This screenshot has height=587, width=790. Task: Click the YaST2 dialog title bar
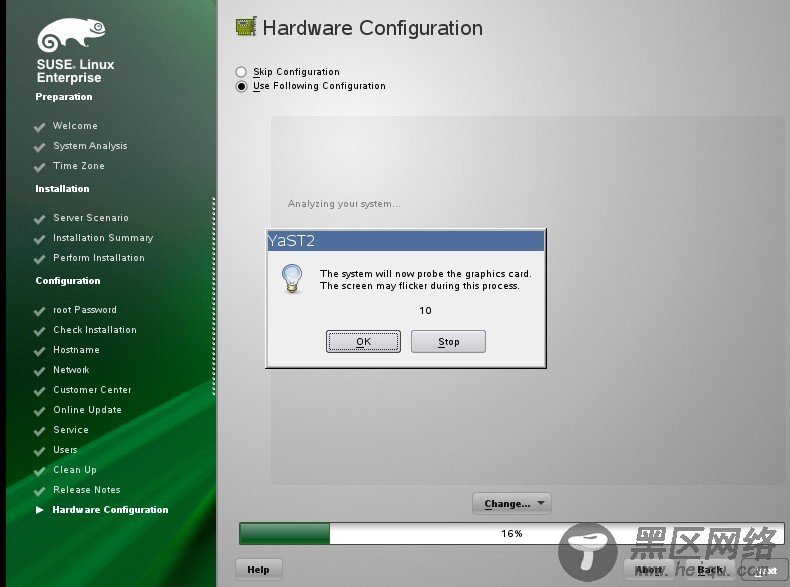point(406,241)
